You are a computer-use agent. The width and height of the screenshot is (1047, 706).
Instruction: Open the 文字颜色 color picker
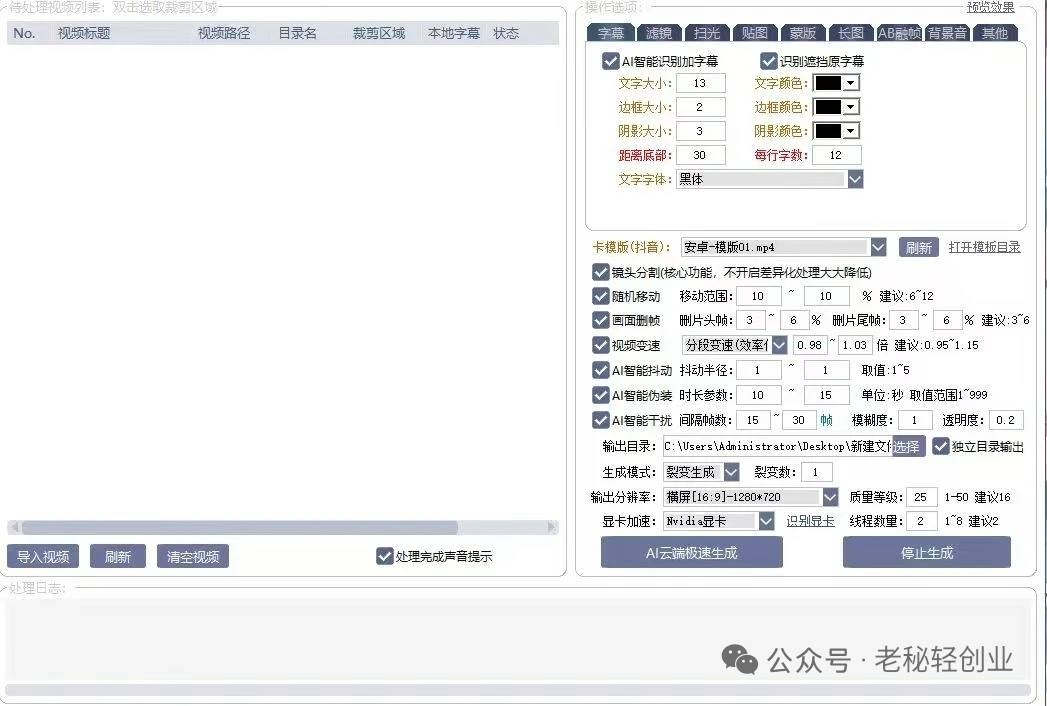[x=836, y=83]
